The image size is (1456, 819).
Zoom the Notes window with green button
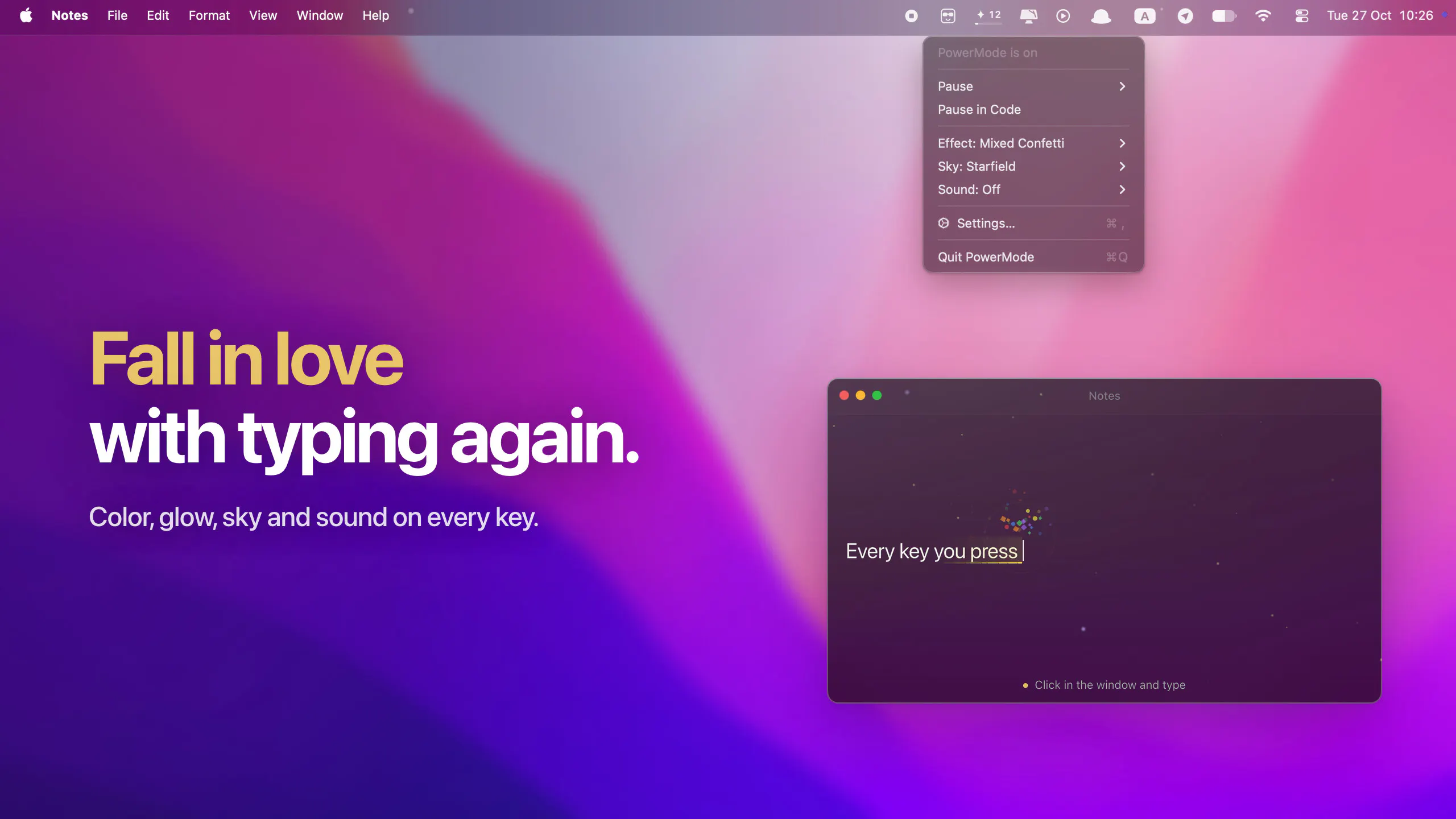877,395
